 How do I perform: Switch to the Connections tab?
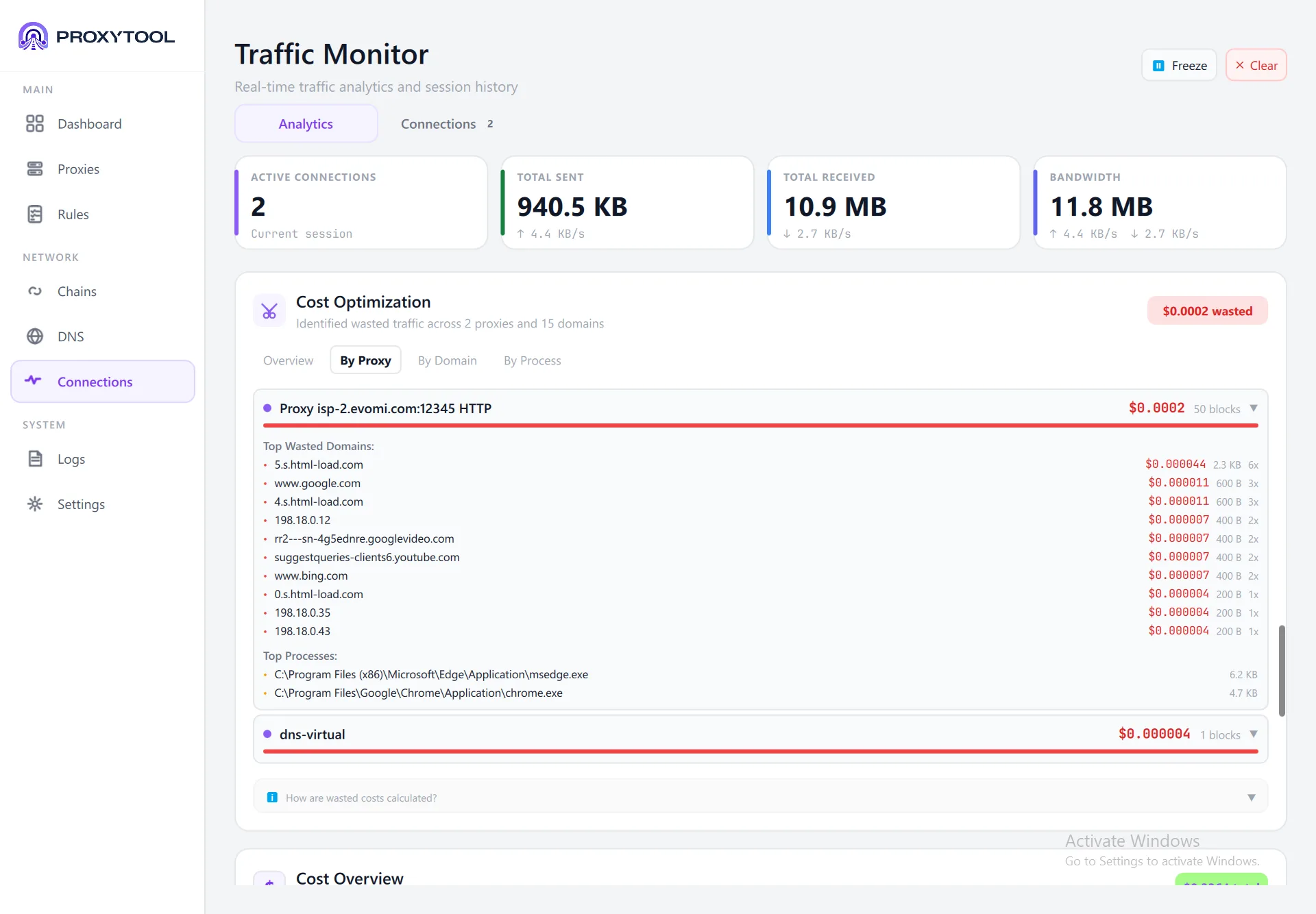[x=446, y=124]
